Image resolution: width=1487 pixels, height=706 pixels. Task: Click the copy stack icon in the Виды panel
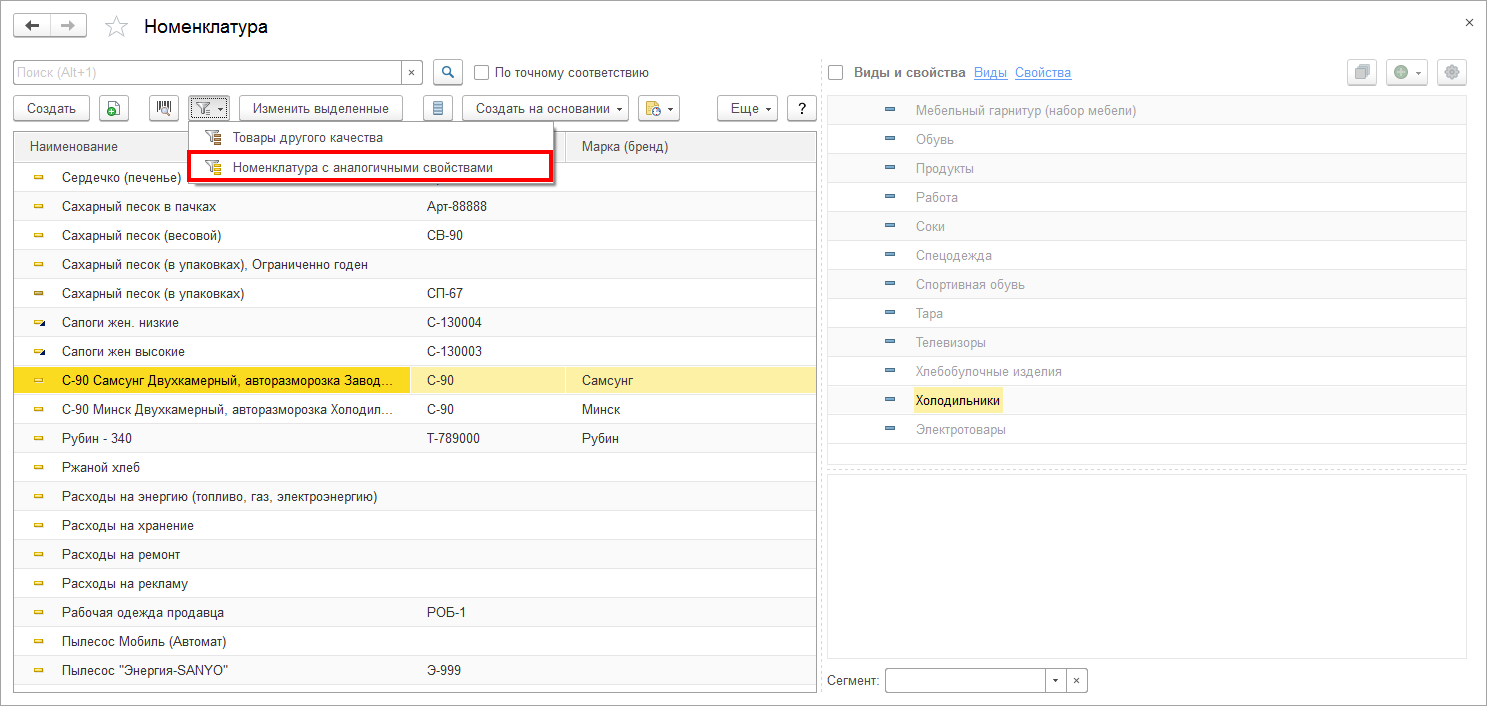pos(1361,72)
